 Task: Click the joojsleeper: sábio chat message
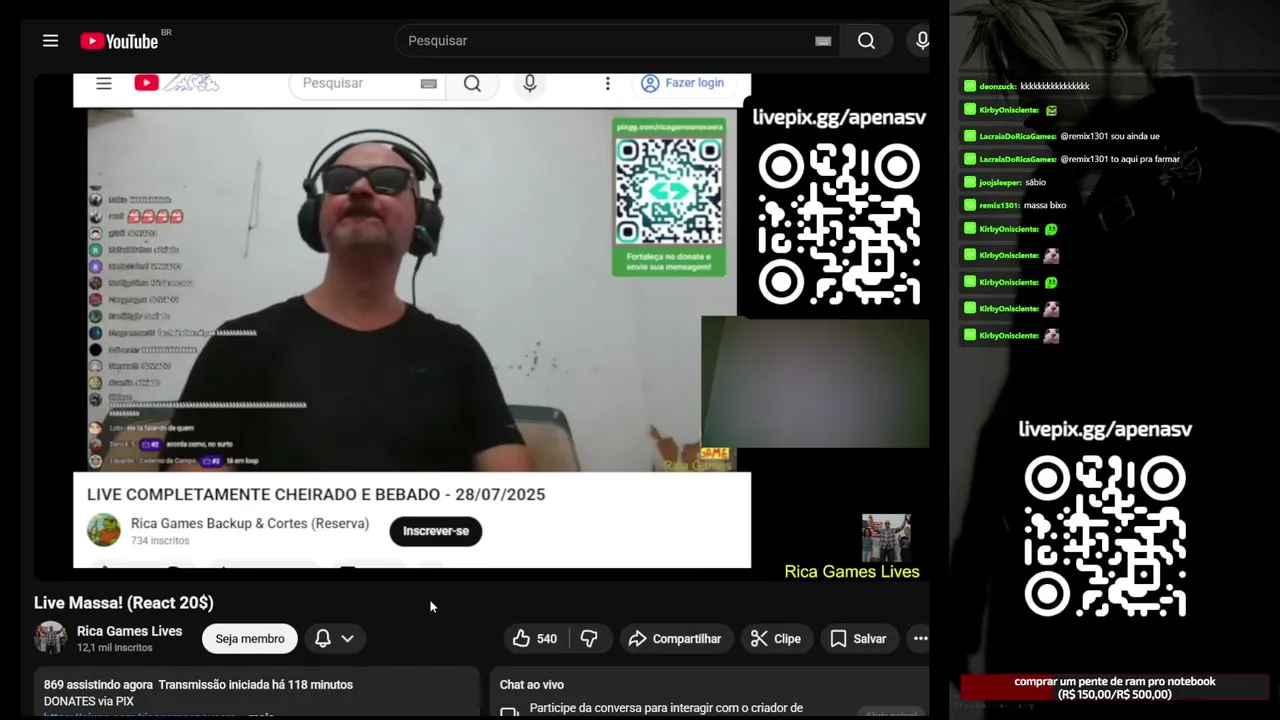coord(1005,183)
